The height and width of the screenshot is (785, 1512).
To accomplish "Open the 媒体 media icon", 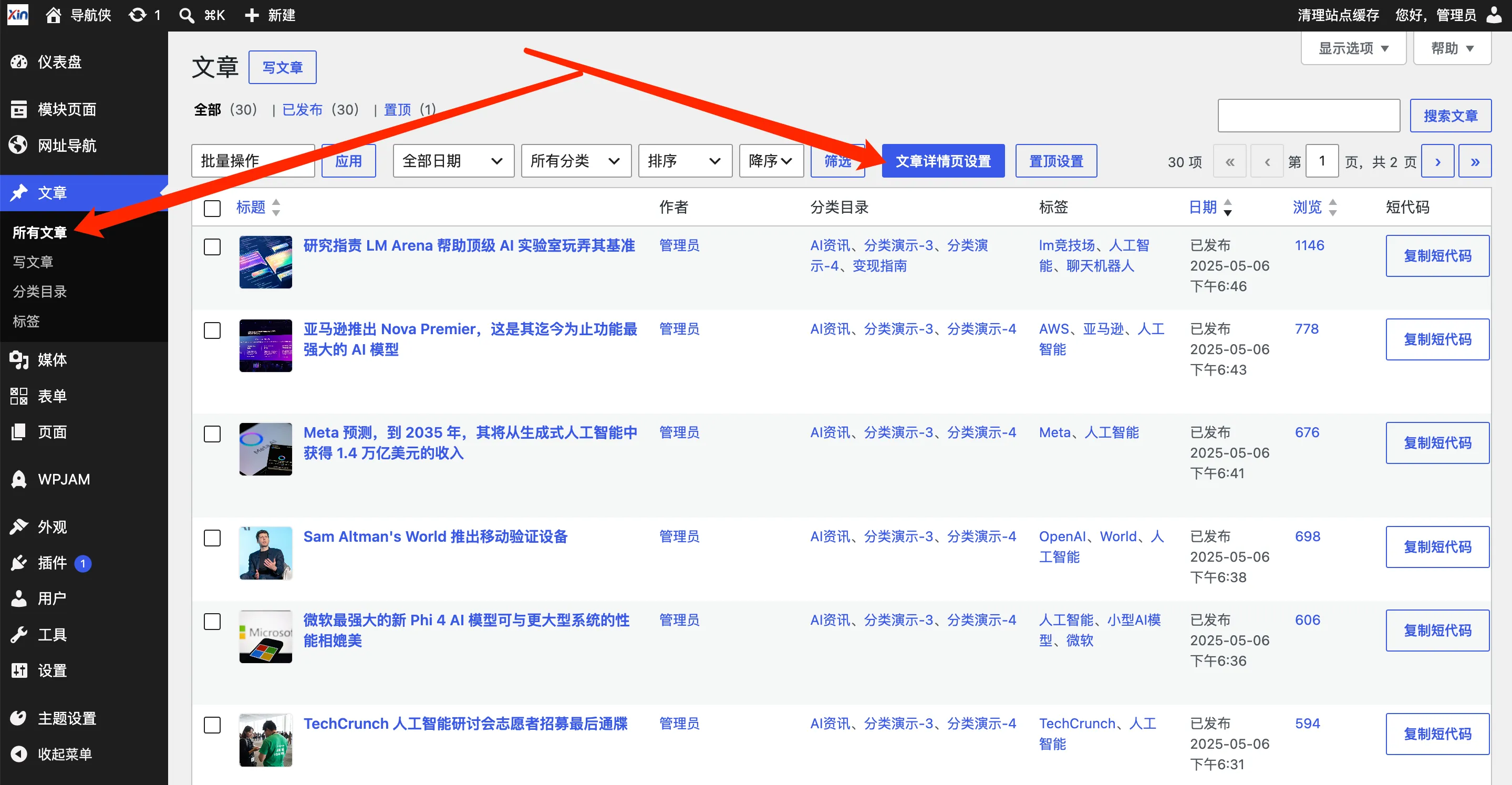I will coord(19,360).
